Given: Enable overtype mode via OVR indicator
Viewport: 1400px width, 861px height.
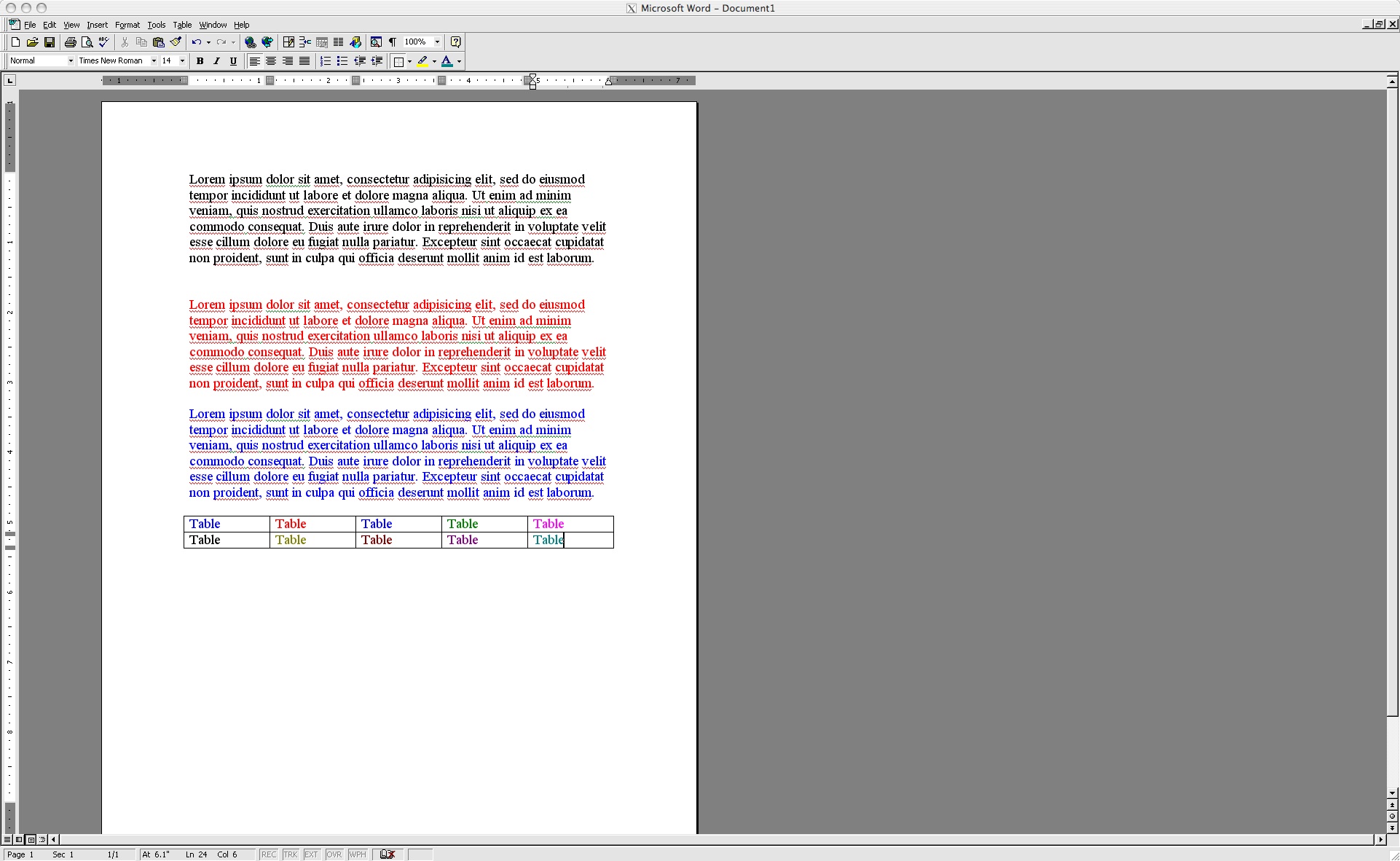Looking at the screenshot, I should coord(334,854).
